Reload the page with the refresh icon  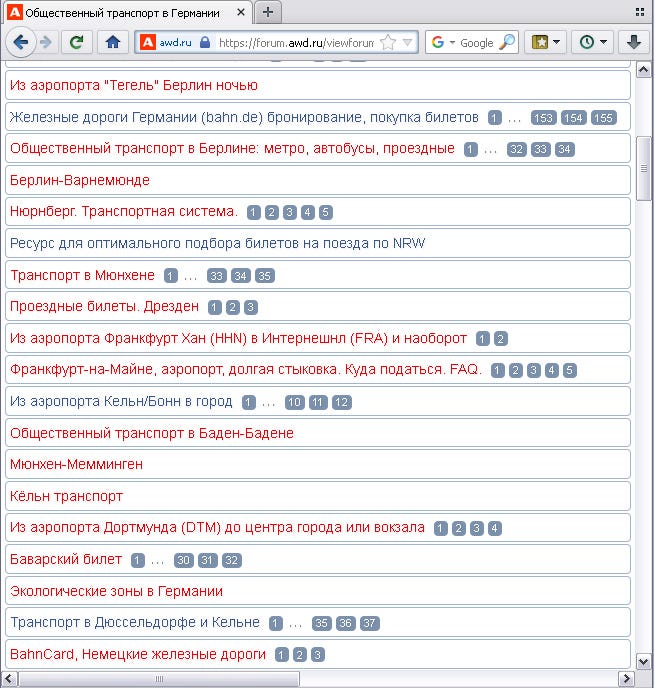point(77,42)
